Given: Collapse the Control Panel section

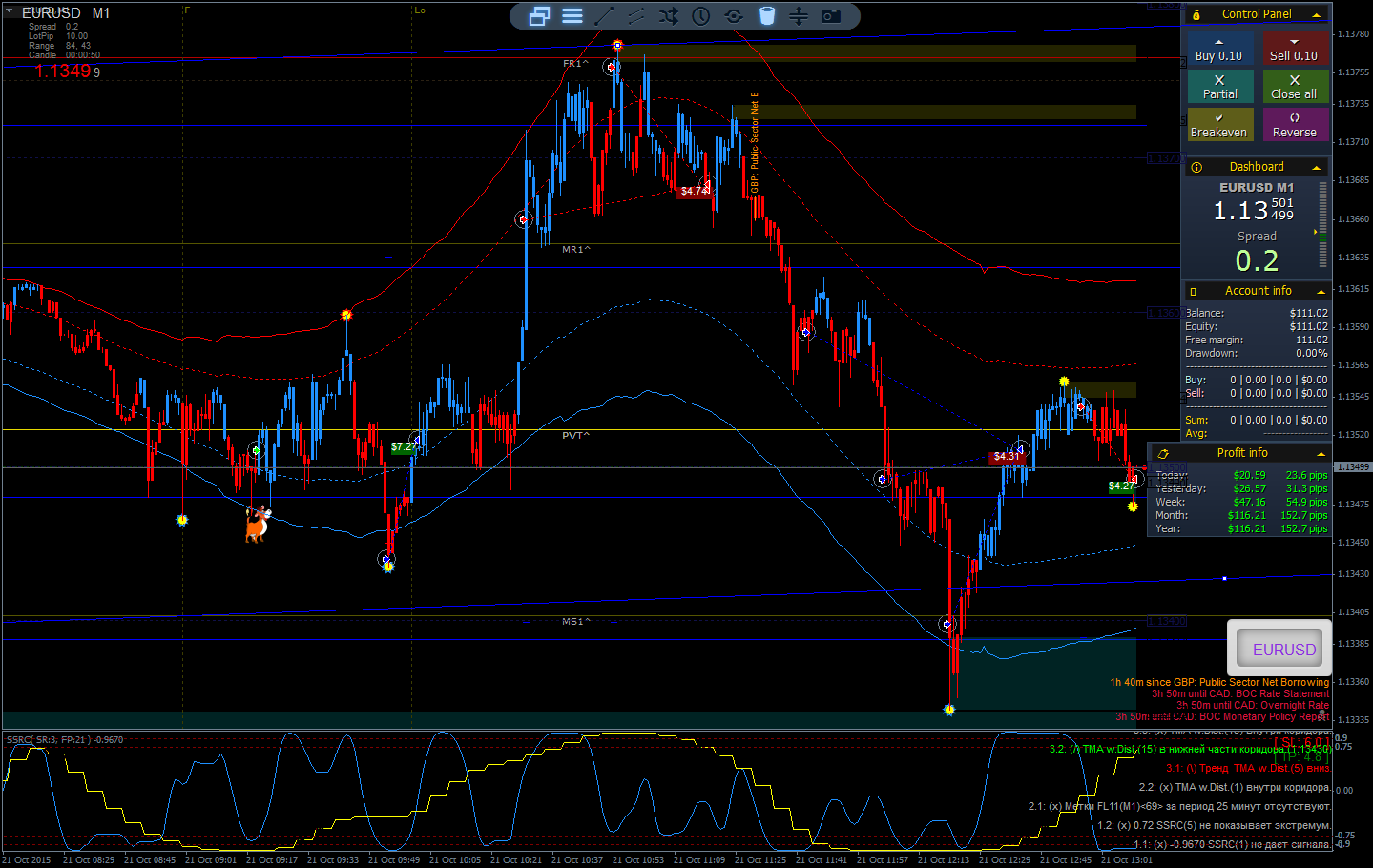Looking at the screenshot, I should point(1317,15).
